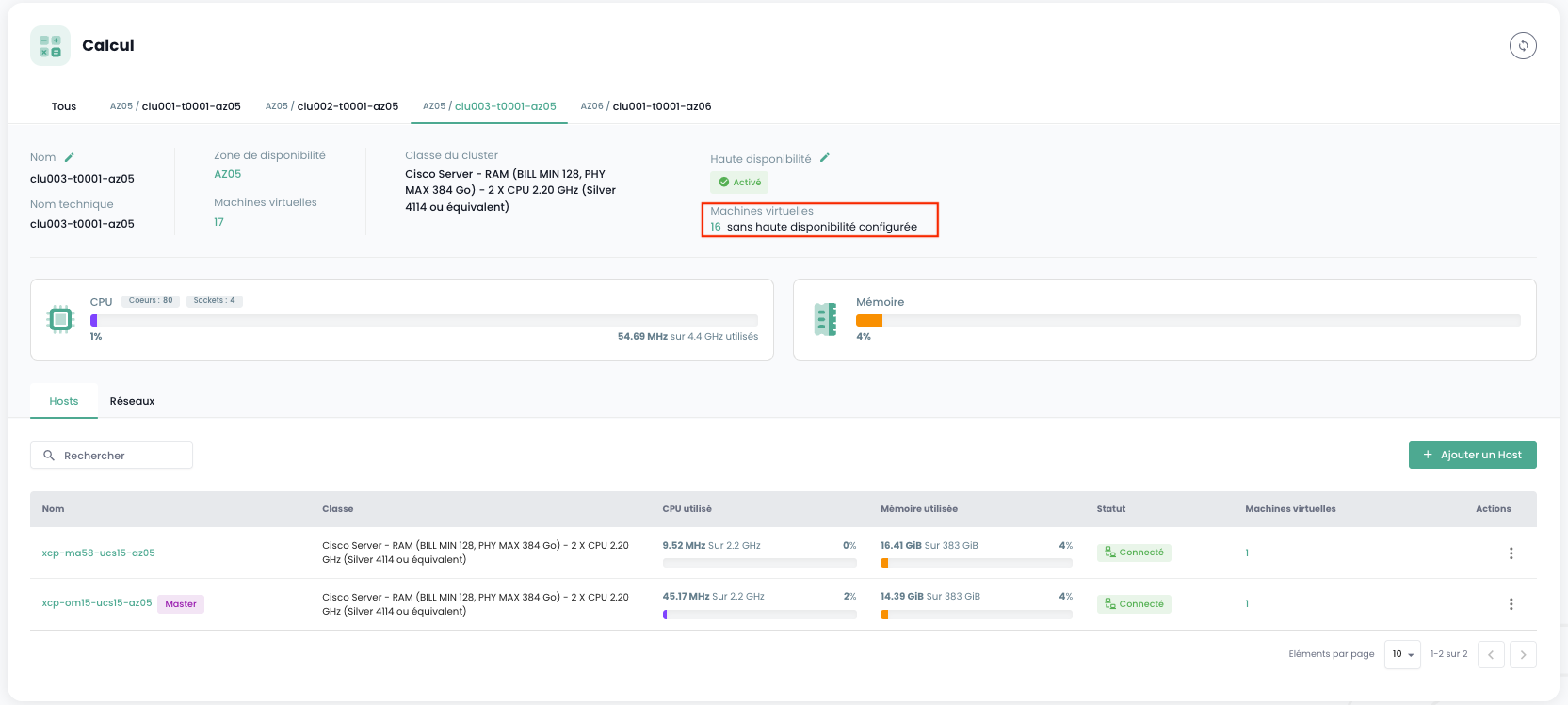Image resolution: width=1568 pixels, height=705 pixels.
Task: Click the memory module icon
Action: 825,320
